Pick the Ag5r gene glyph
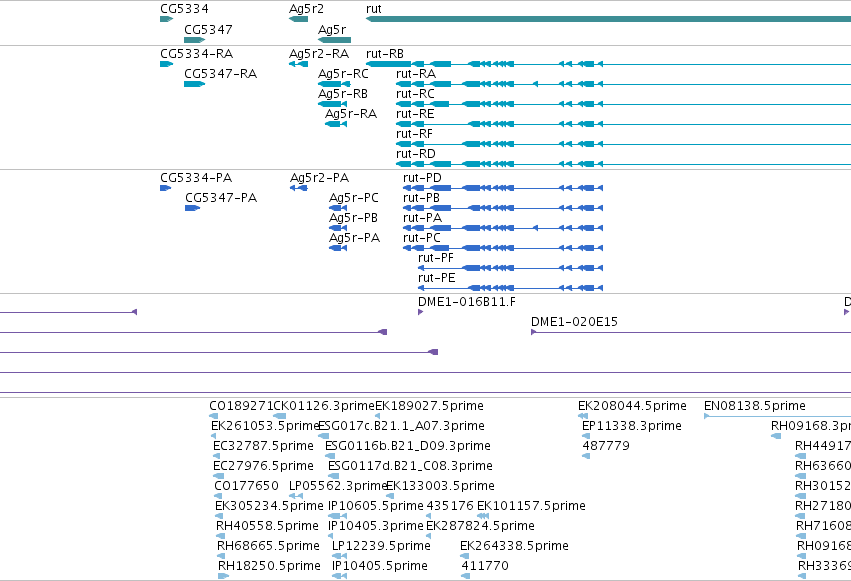The width and height of the screenshot is (851, 581). point(334,40)
